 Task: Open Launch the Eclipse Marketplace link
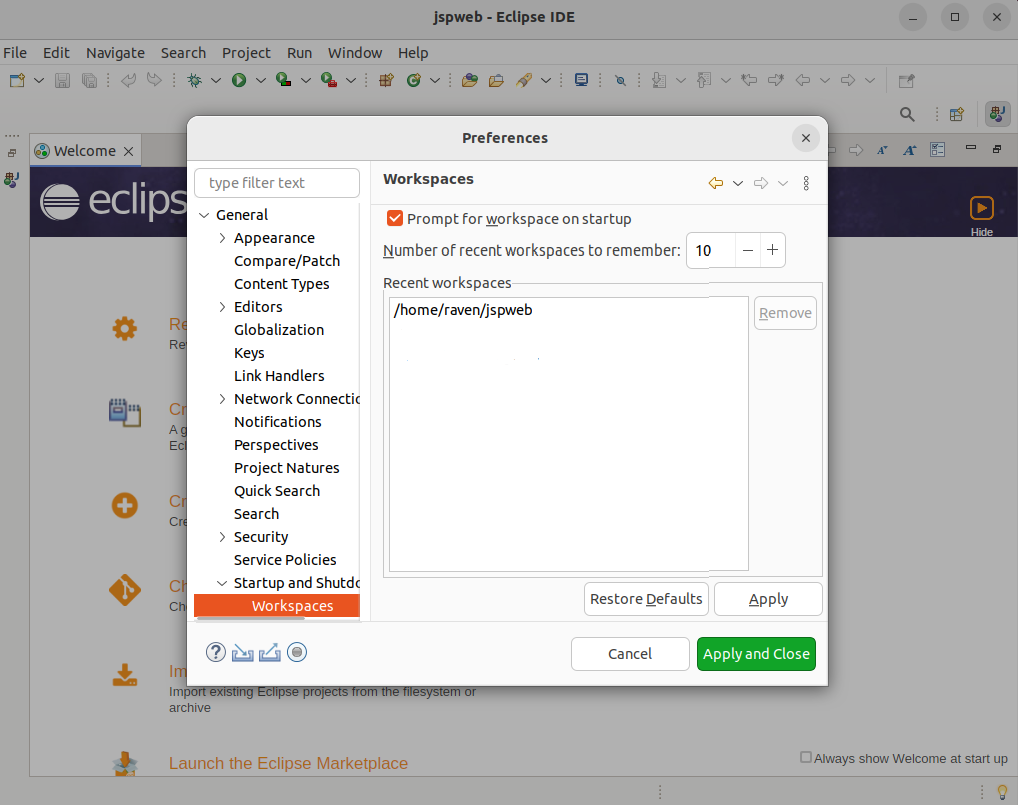[x=288, y=763]
